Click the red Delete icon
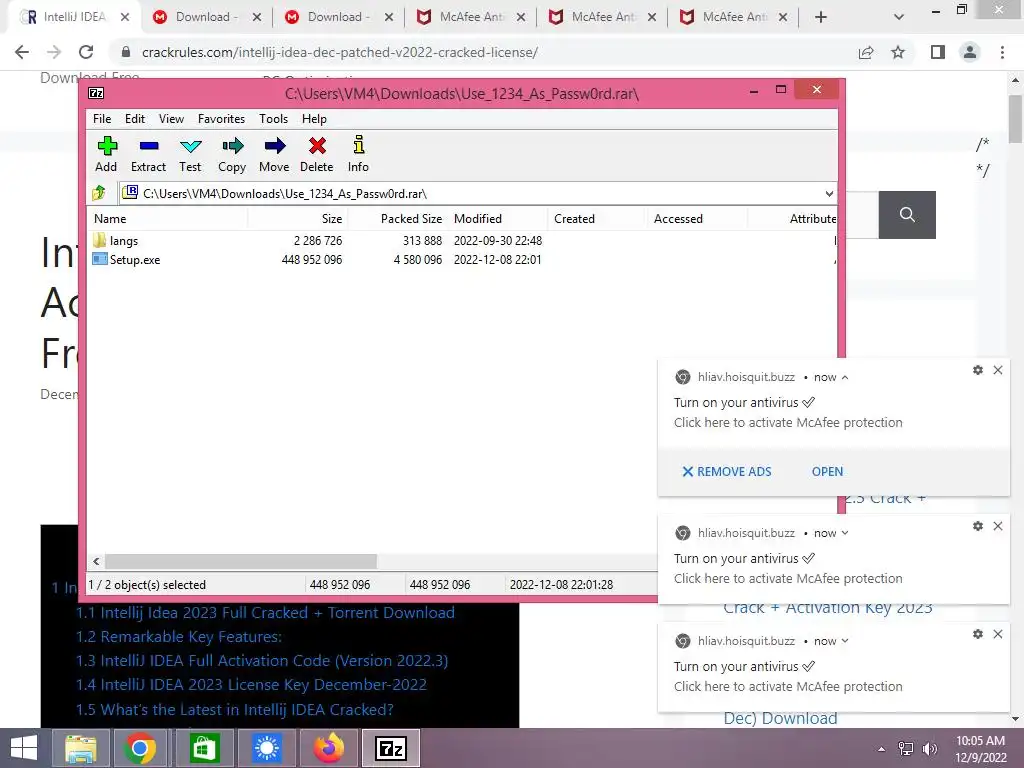The image size is (1024, 768). 317,146
